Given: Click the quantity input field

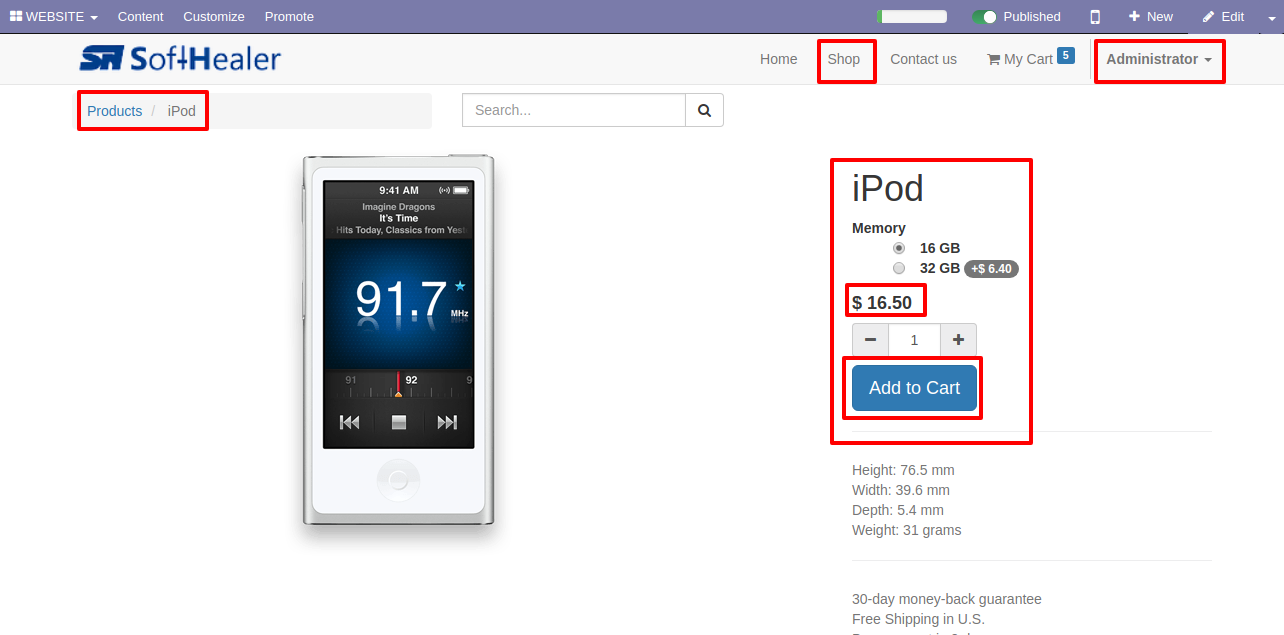Looking at the screenshot, I should (x=914, y=340).
